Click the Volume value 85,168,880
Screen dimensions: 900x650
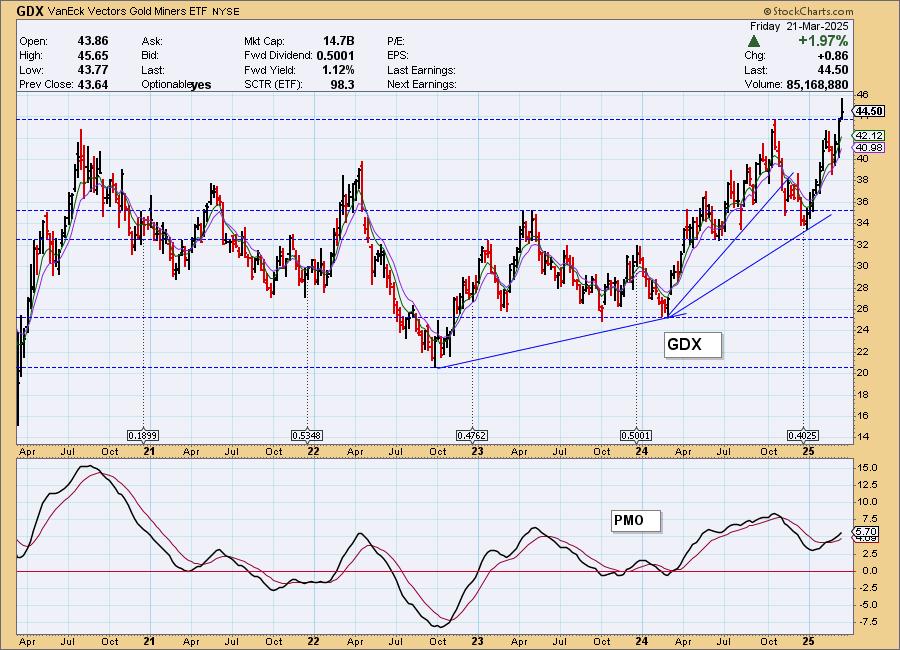click(x=815, y=84)
